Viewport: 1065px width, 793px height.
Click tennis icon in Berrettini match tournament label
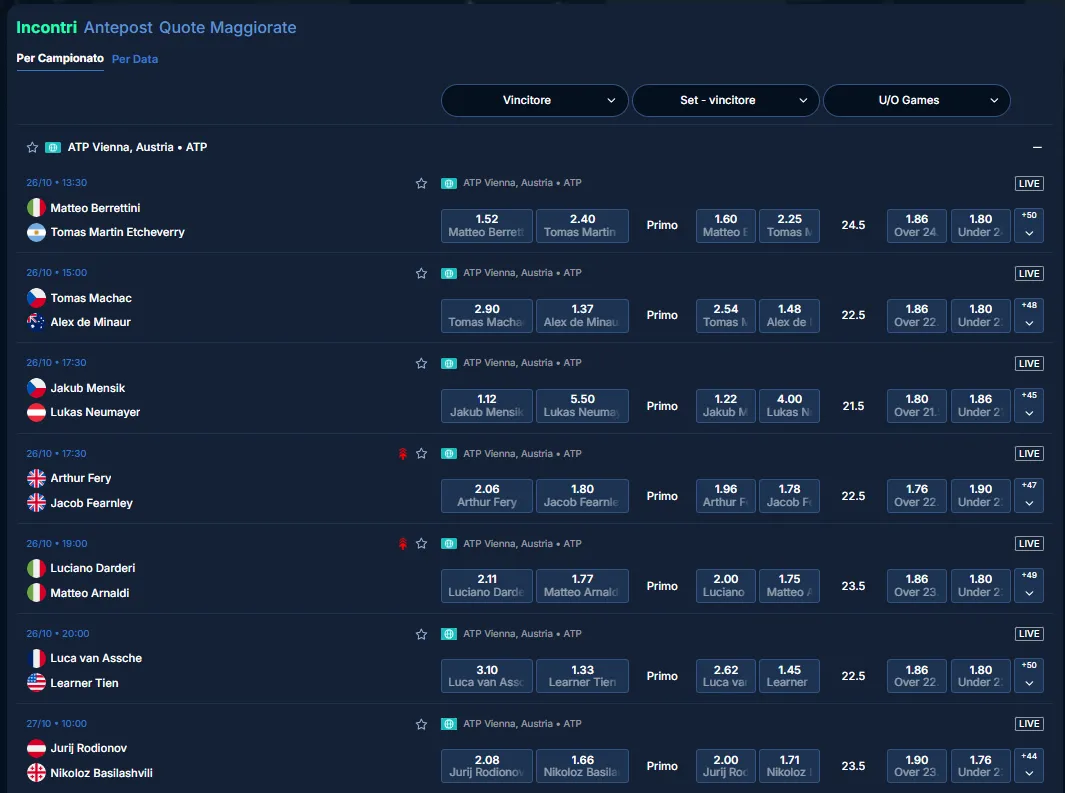(449, 183)
